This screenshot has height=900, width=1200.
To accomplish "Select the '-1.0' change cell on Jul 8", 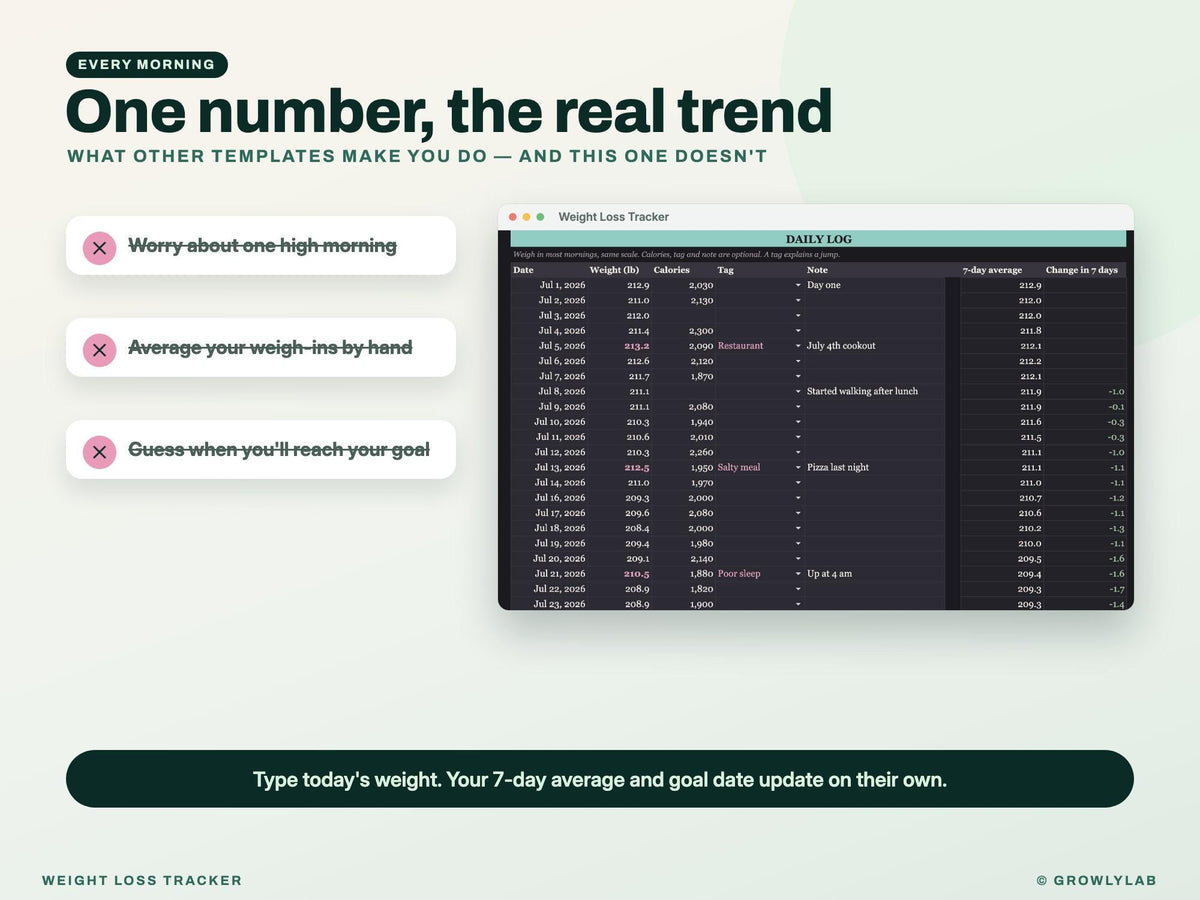I will coord(1085,392).
